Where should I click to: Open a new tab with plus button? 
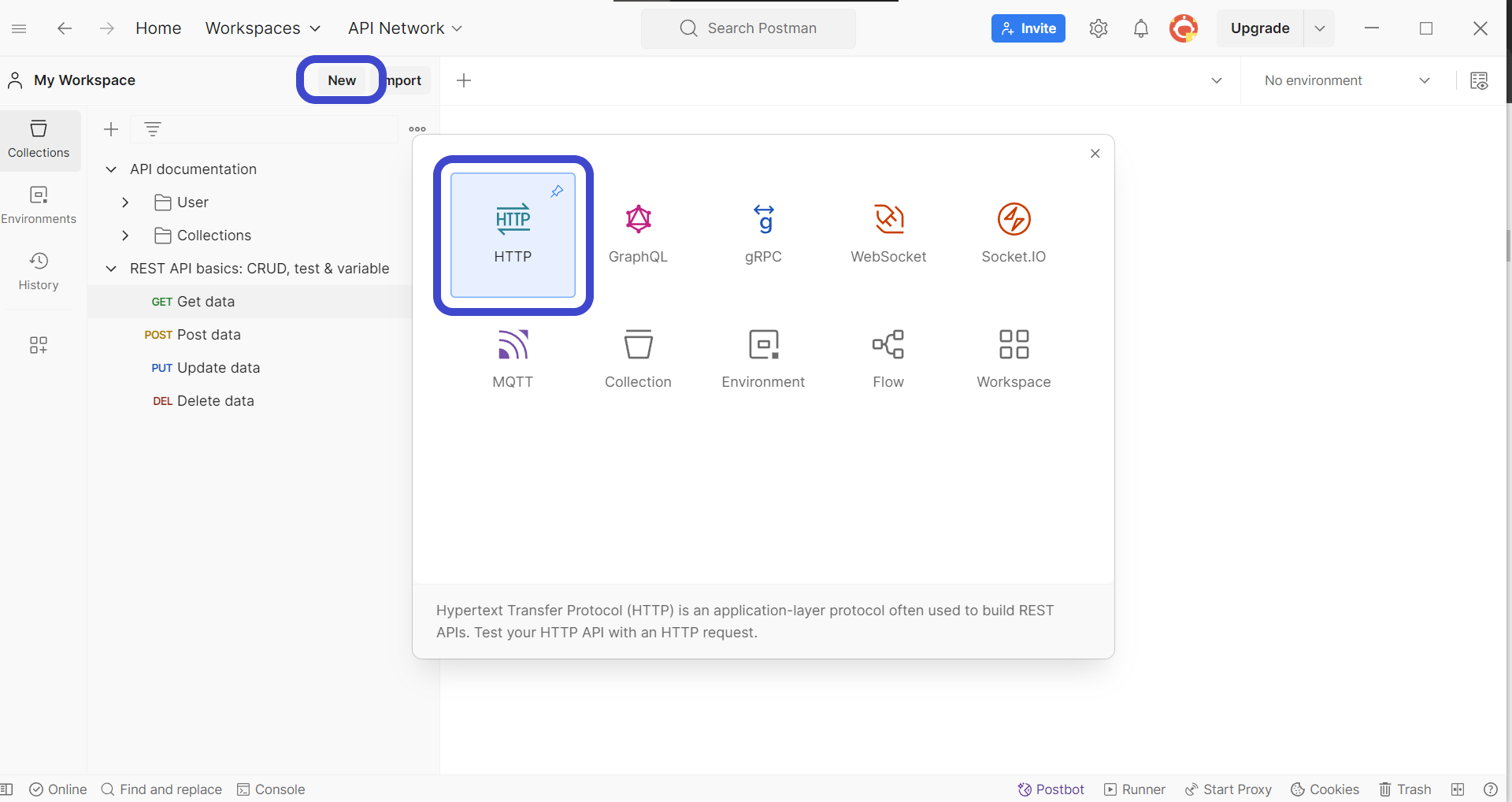tap(464, 80)
